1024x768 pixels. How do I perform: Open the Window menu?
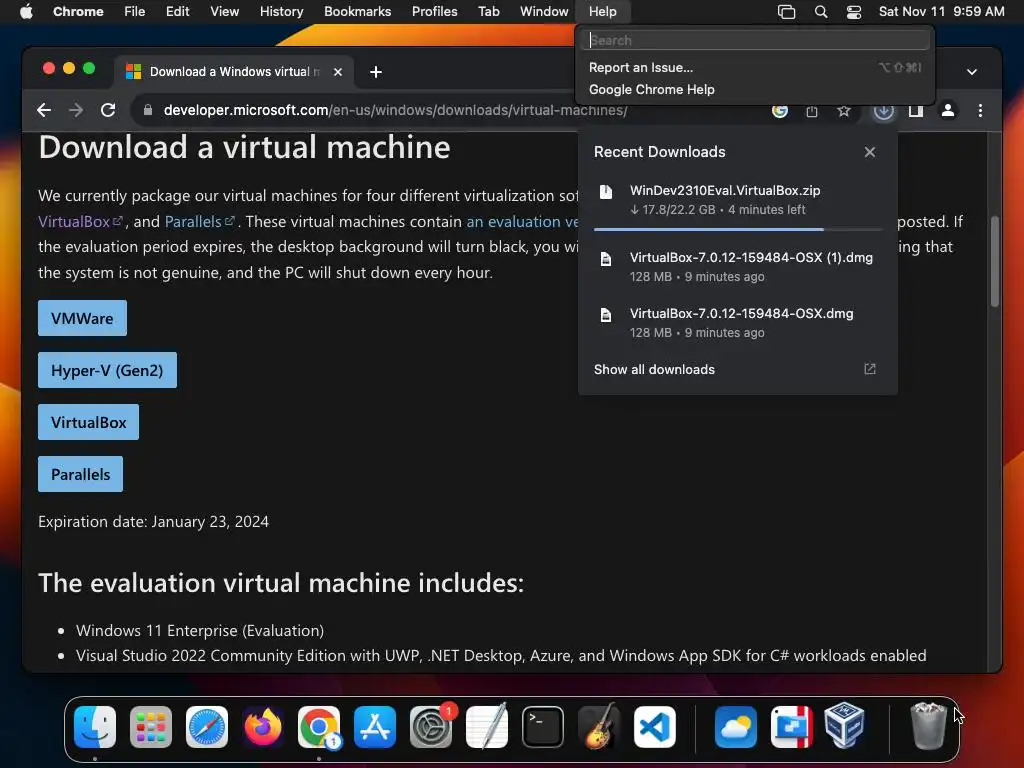(x=544, y=12)
